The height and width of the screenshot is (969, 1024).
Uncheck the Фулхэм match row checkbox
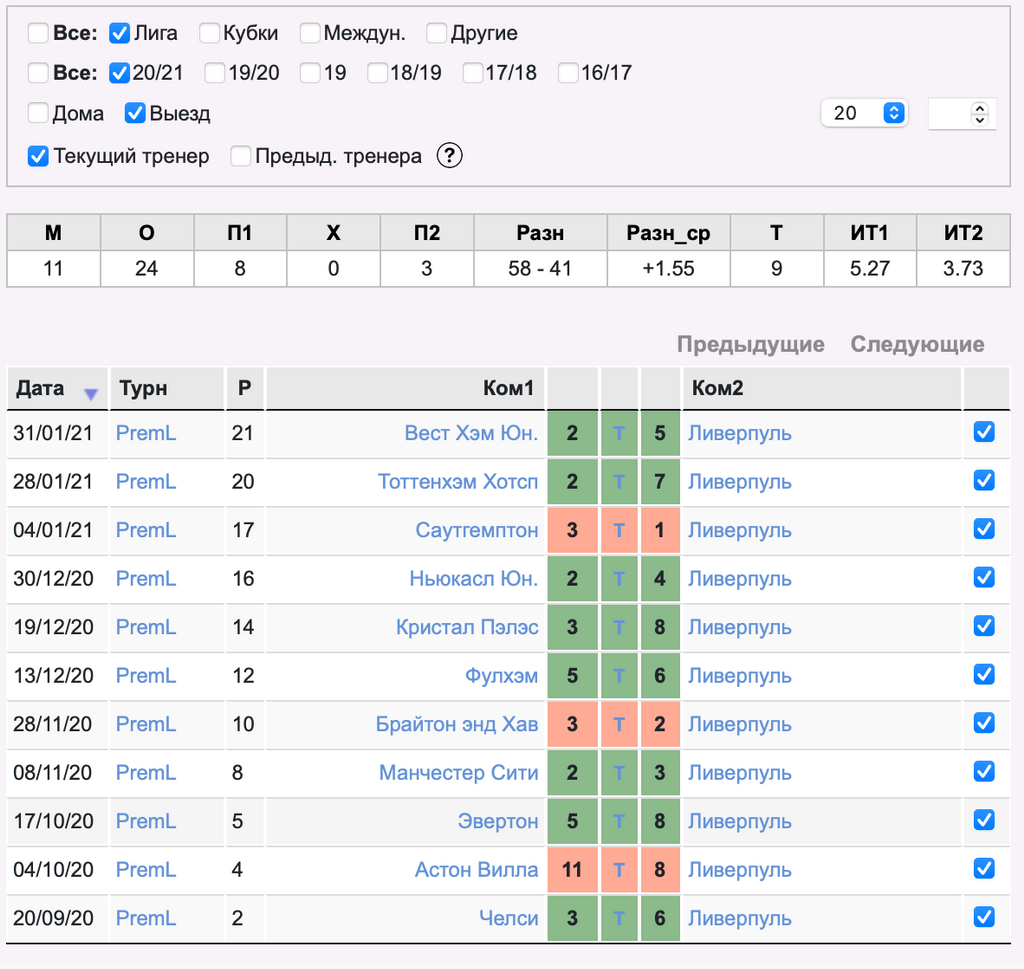pos(984,674)
